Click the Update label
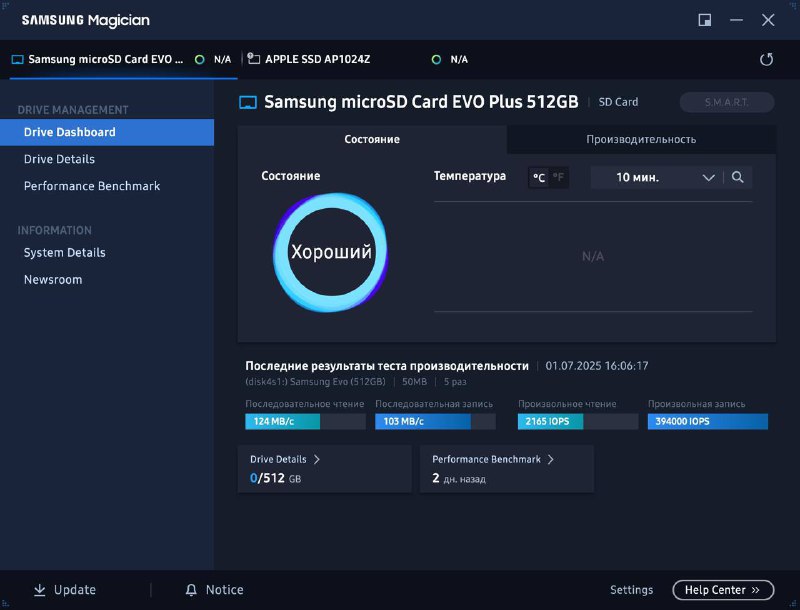 (75, 590)
